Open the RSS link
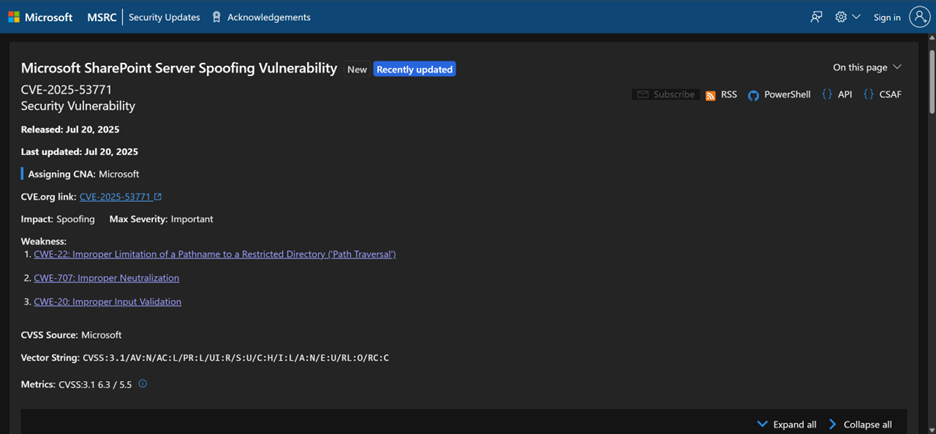 (729, 94)
